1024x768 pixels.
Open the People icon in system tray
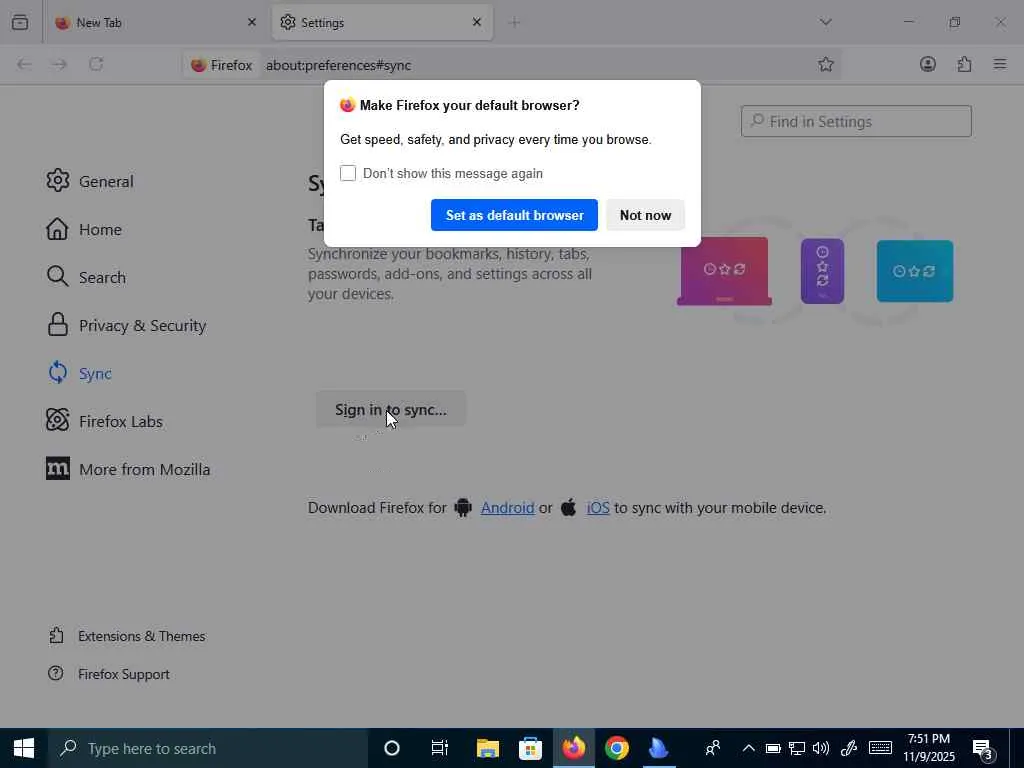712,748
